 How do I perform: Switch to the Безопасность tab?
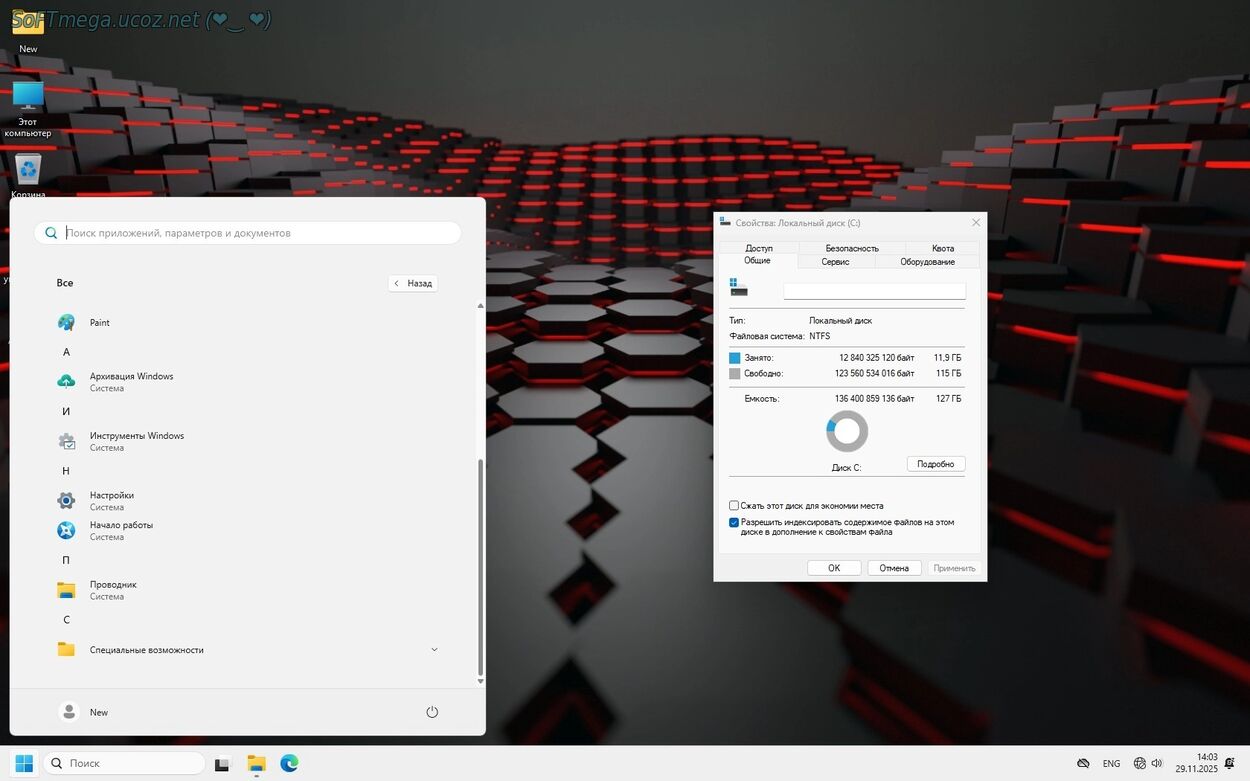(x=852, y=248)
